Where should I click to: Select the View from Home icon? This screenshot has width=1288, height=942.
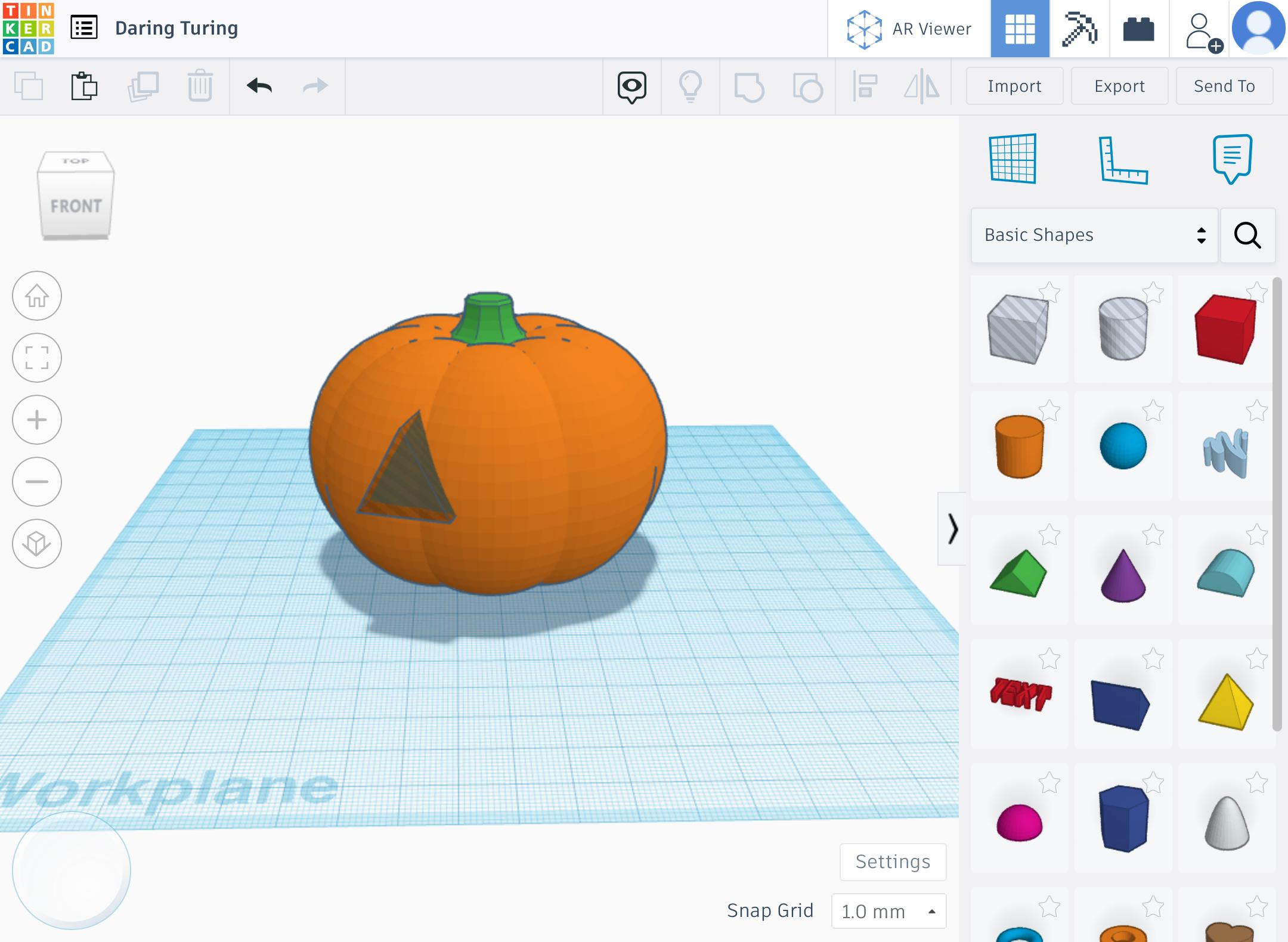(37, 296)
